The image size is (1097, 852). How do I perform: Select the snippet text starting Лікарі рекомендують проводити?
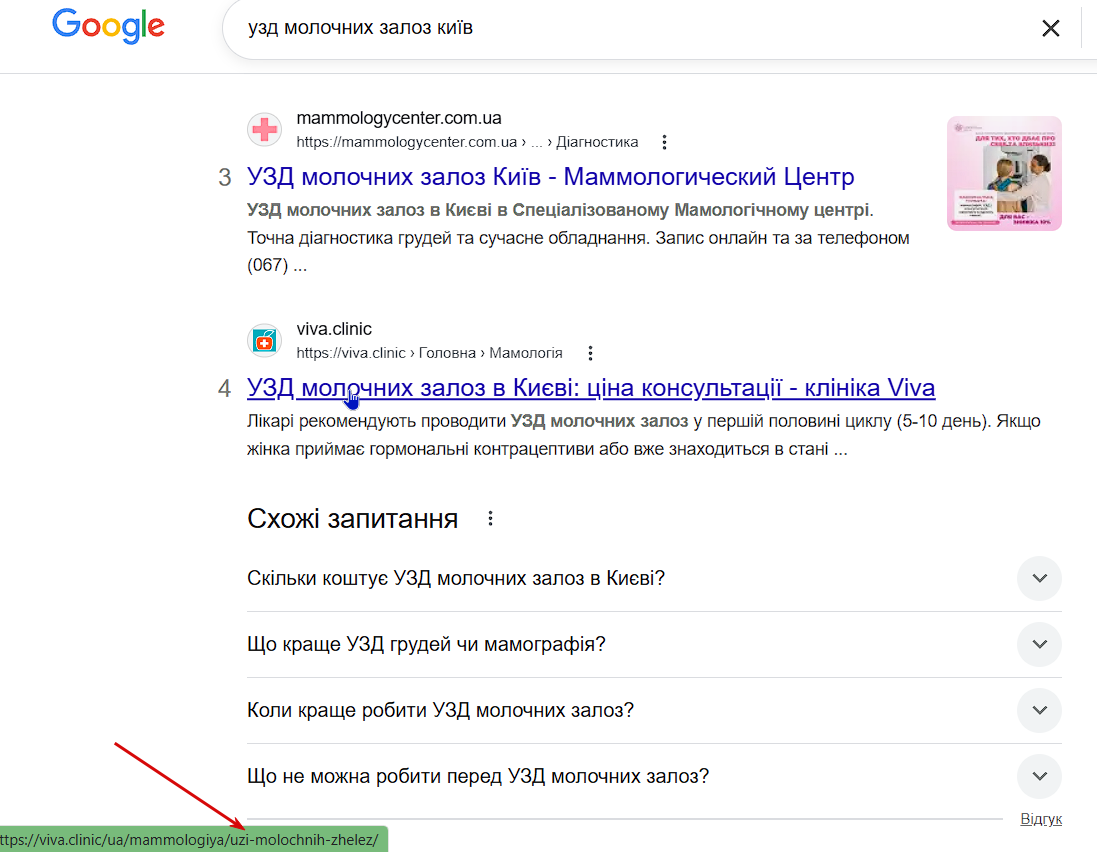644,435
